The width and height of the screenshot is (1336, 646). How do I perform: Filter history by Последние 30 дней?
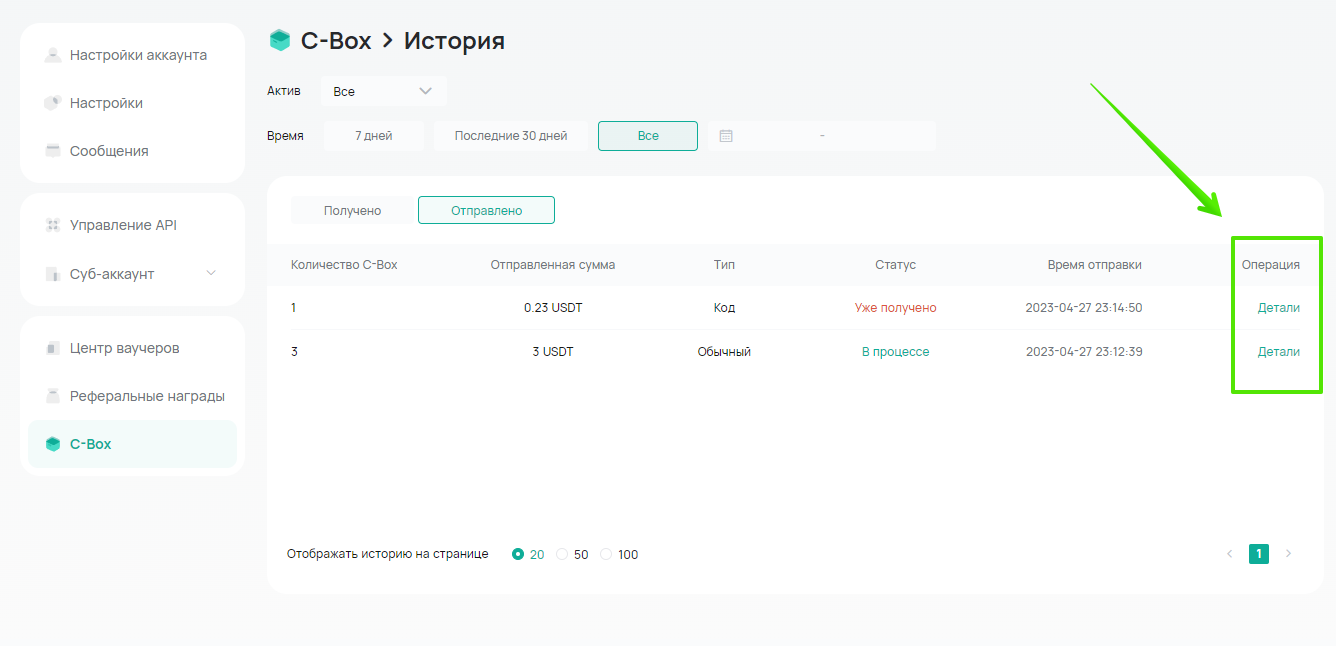510,136
